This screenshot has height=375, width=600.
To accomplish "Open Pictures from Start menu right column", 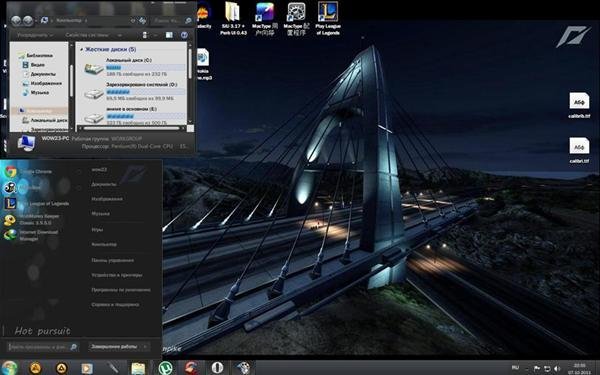I will pyautogui.click(x=107, y=199).
